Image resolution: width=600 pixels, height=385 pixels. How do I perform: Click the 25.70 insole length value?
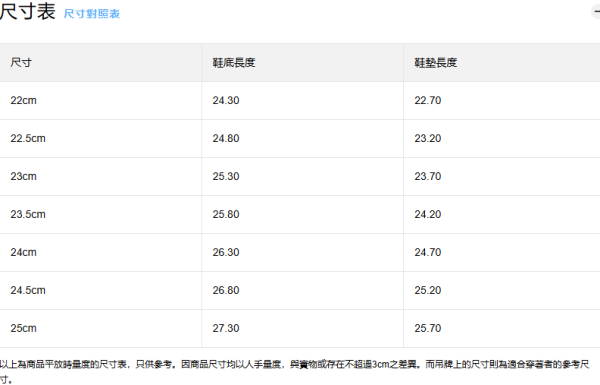(428, 328)
